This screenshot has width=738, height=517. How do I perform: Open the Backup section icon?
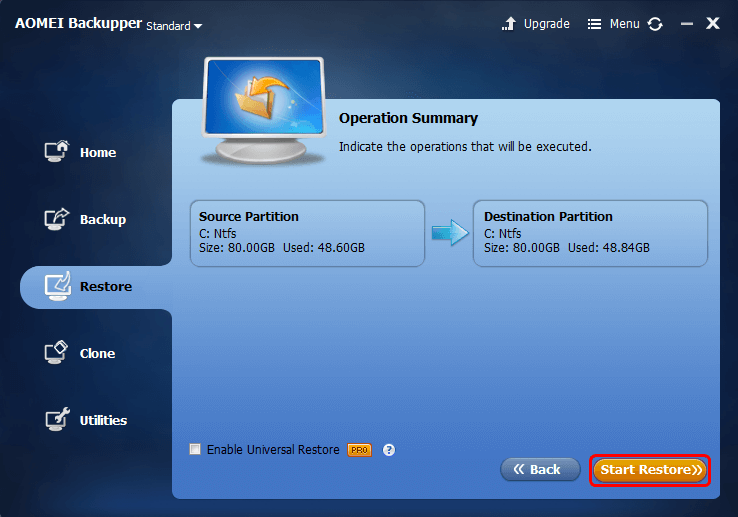pos(57,219)
